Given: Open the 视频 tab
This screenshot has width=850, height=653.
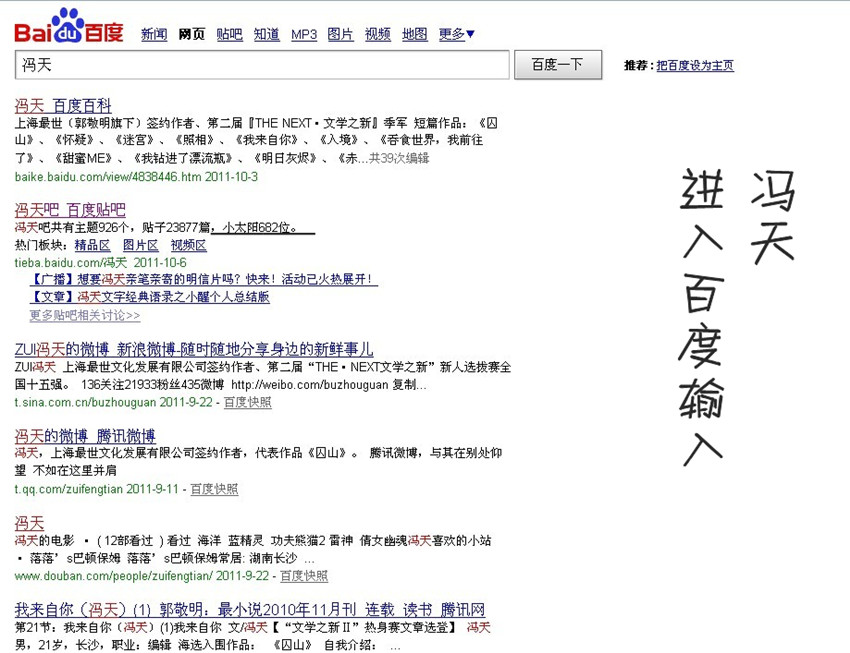Looking at the screenshot, I should point(378,35).
